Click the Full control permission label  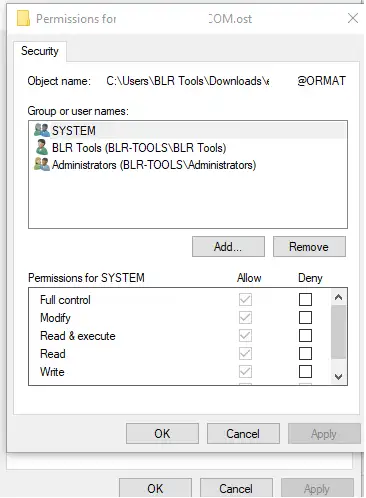point(65,300)
